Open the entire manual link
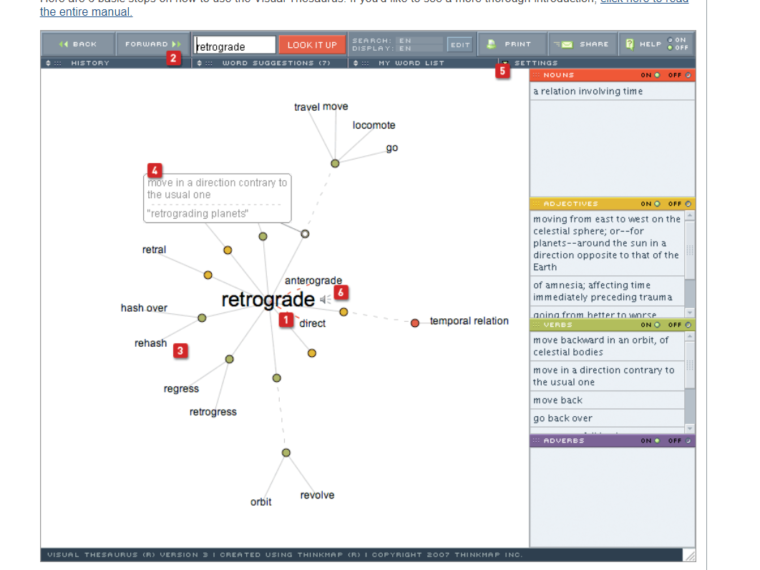The height and width of the screenshot is (570, 760). tap(86, 12)
